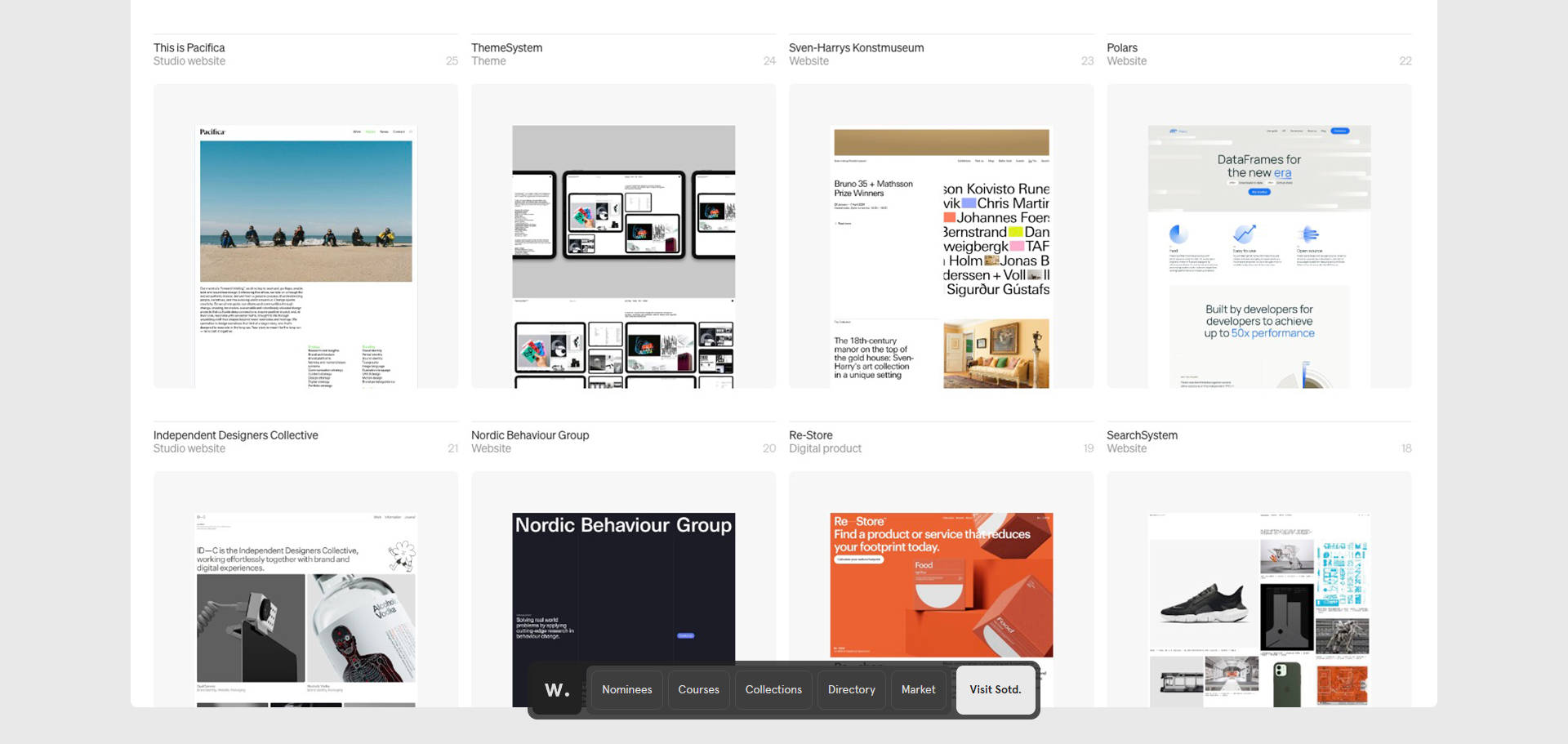Click the 'Website' label under Polars

pyautogui.click(x=1127, y=61)
